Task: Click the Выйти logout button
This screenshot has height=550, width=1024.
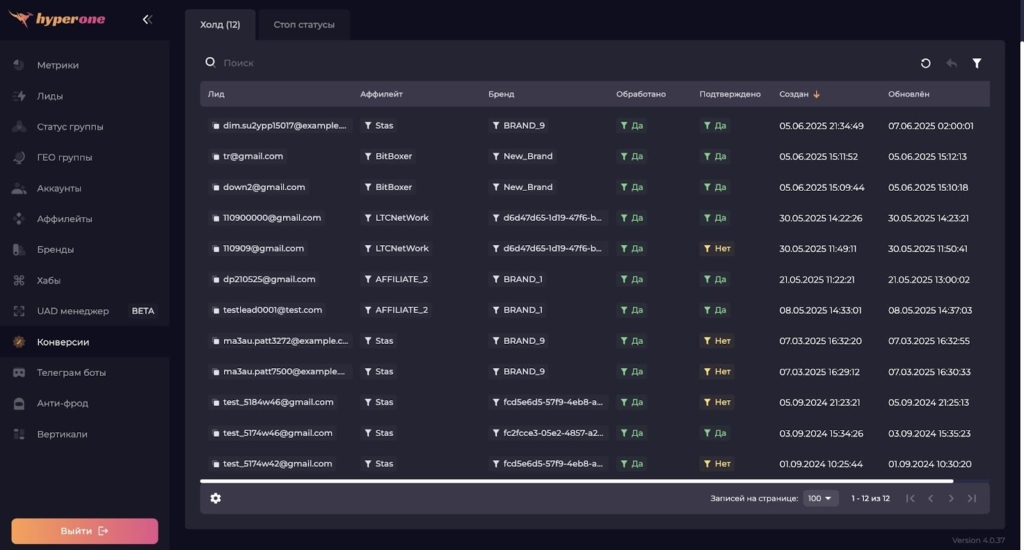Action: pyautogui.click(x=84, y=531)
